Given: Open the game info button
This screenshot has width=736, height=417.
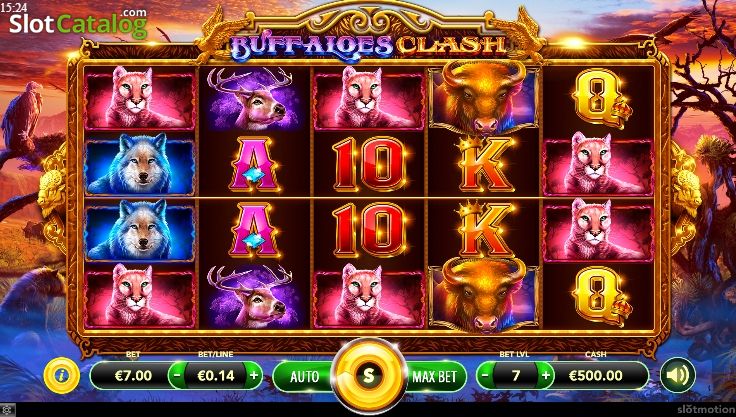Looking at the screenshot, I should (x=61, y=375).
